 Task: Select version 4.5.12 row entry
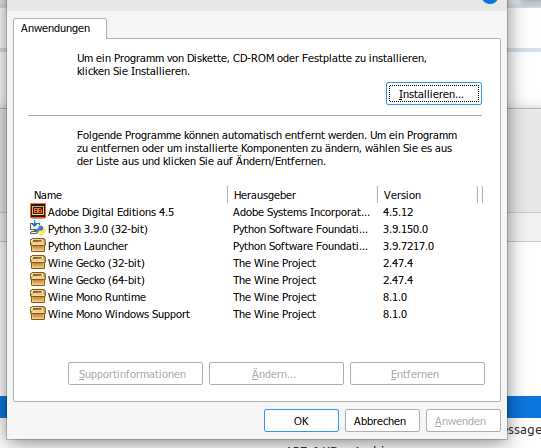click(398, 212)
